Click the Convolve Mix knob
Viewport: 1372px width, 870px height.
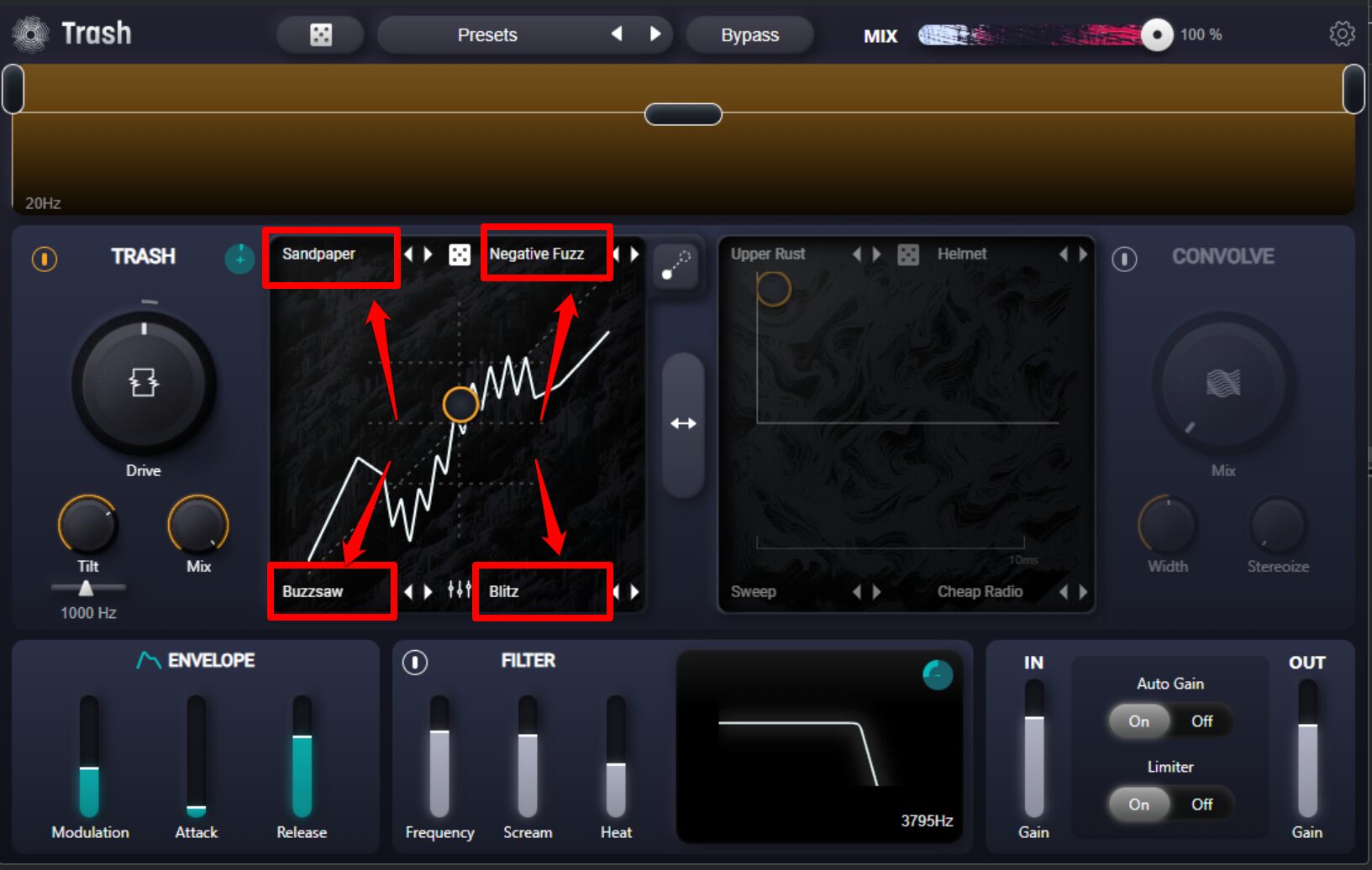1223,384
